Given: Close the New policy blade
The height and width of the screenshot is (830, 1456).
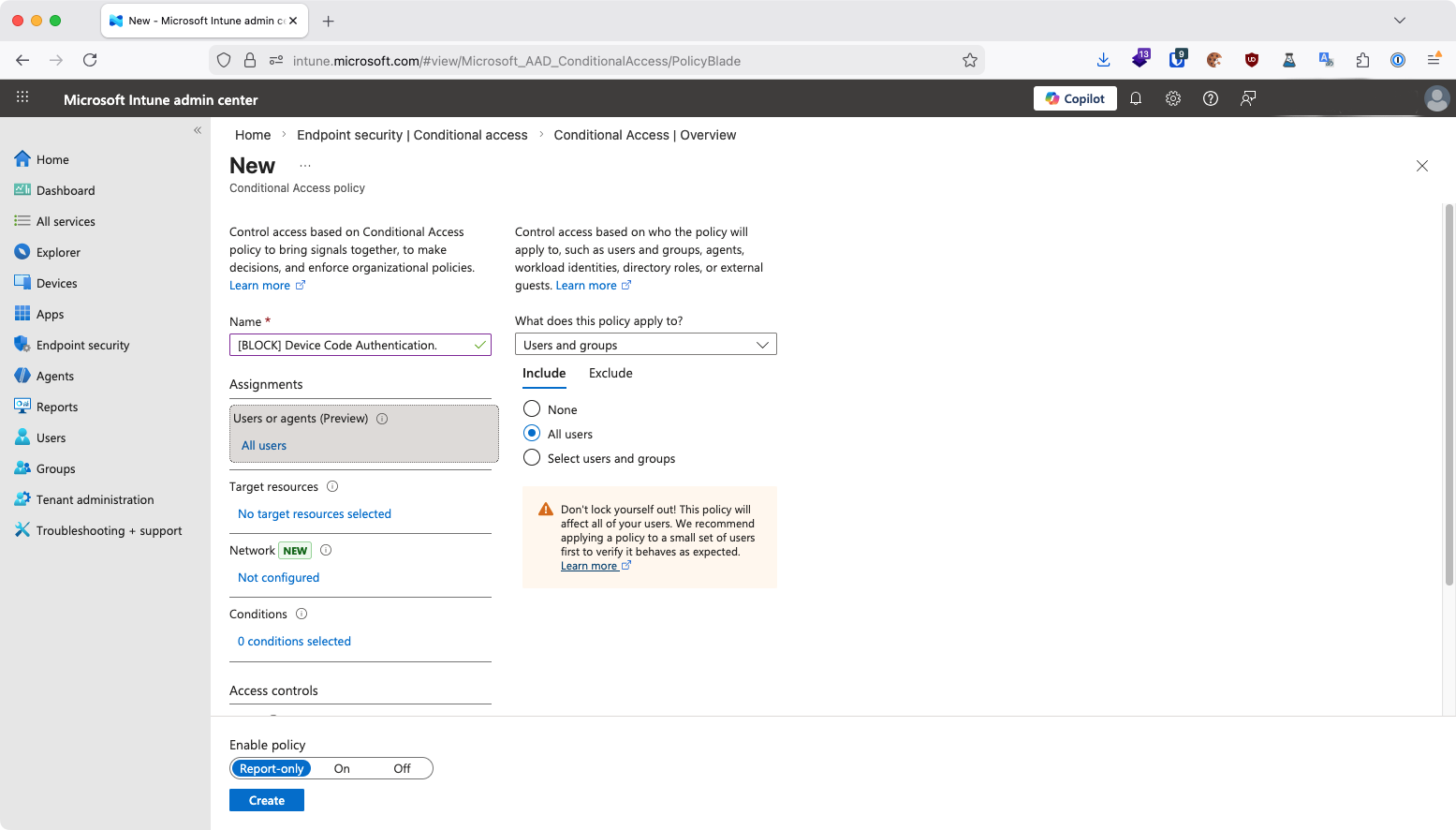Looking at the screenshot, I should [1422, 166].
